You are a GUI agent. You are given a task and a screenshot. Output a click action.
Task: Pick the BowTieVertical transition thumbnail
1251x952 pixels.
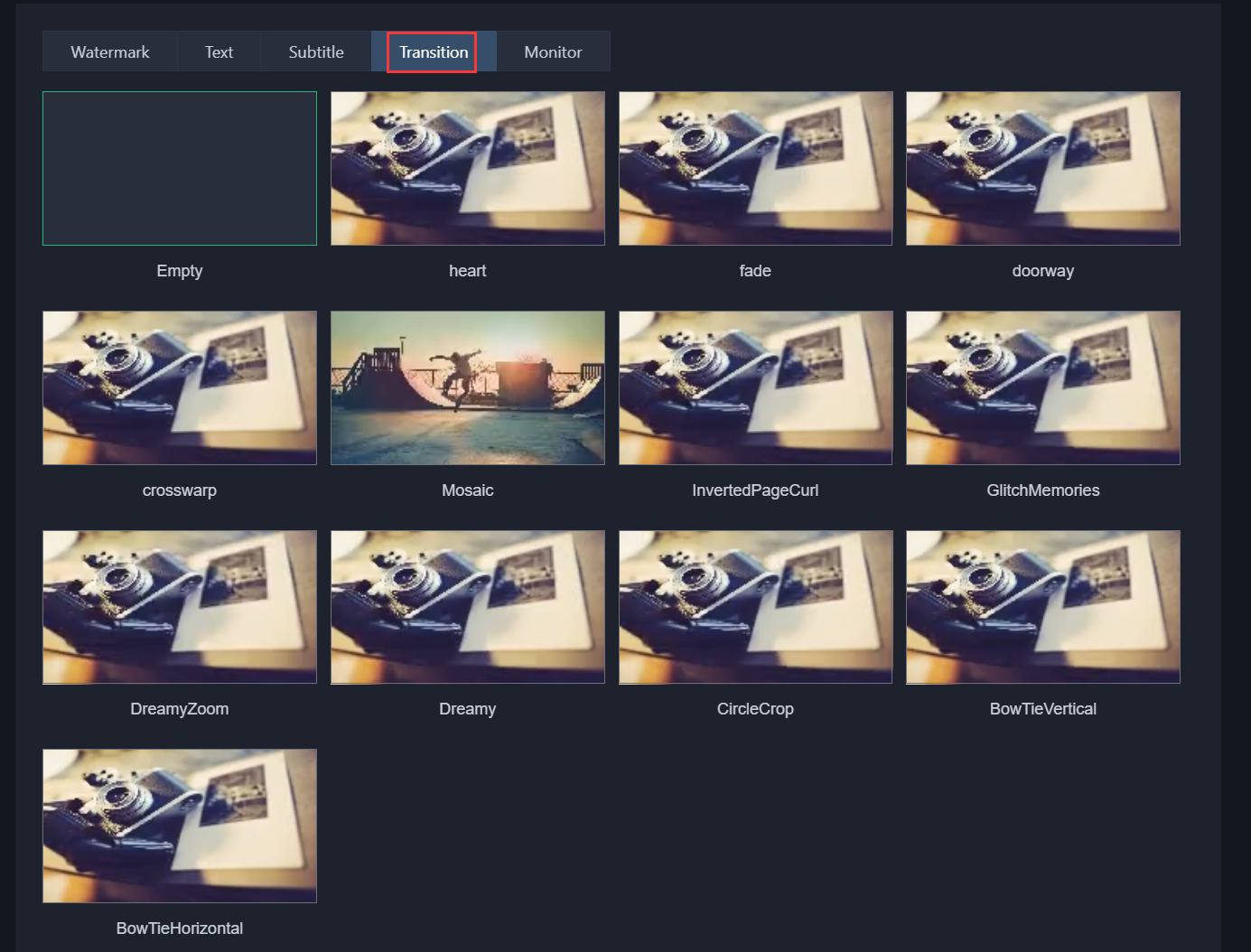[x=1043, y=607]
